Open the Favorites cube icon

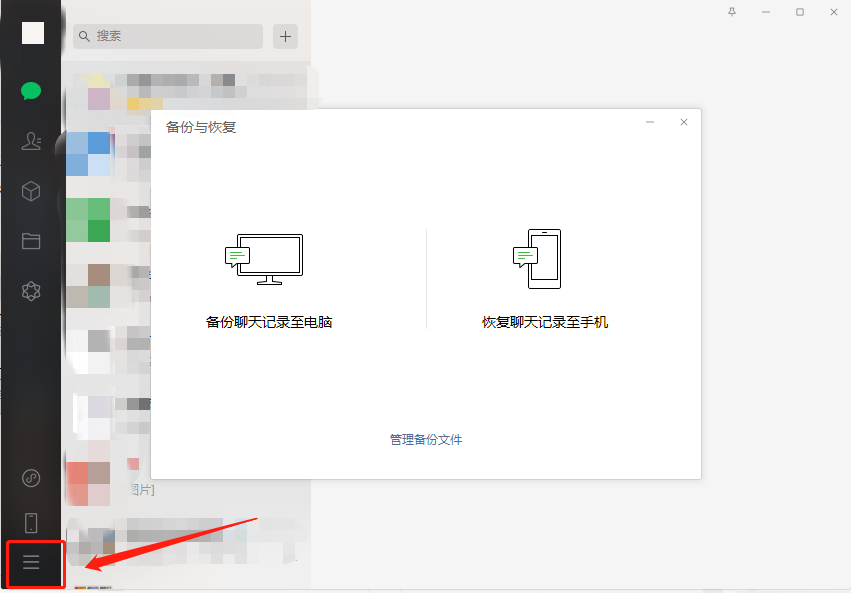point(31,191)
